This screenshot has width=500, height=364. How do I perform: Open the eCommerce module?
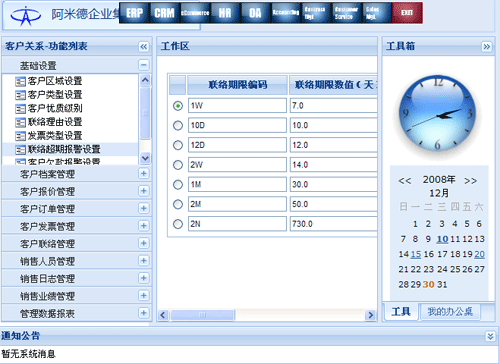click(x=195, y=13)
